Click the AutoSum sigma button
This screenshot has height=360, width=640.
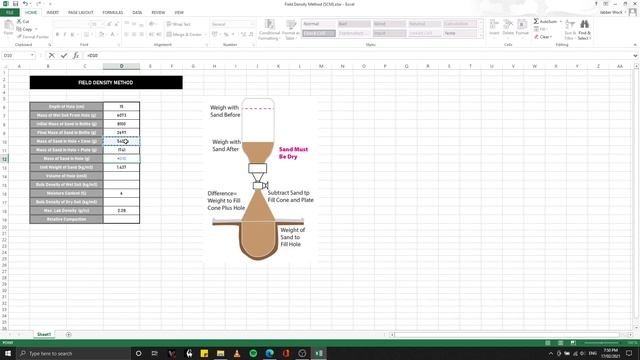coord(545,21)
